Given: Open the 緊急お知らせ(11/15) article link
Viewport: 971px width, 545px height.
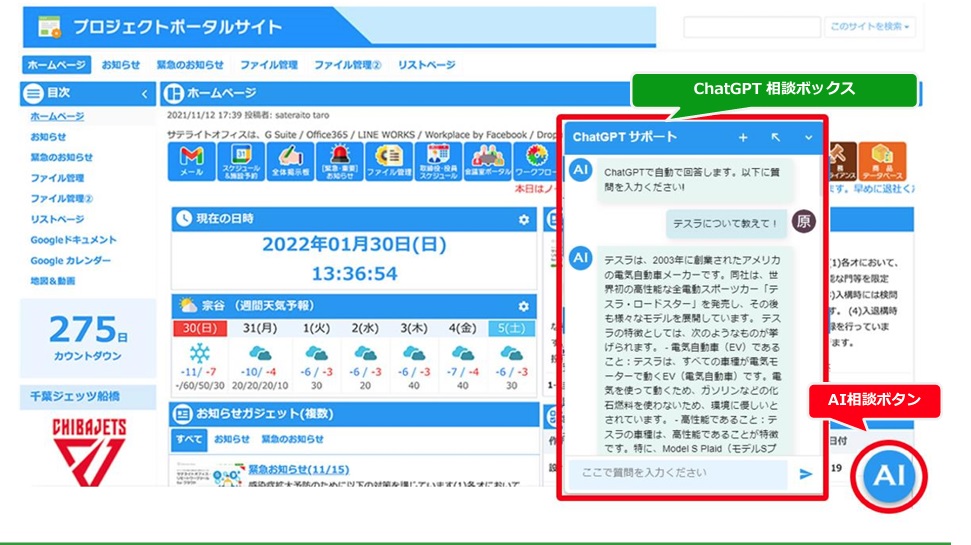Looking at the screenshot, I should (x=298, y=469).
